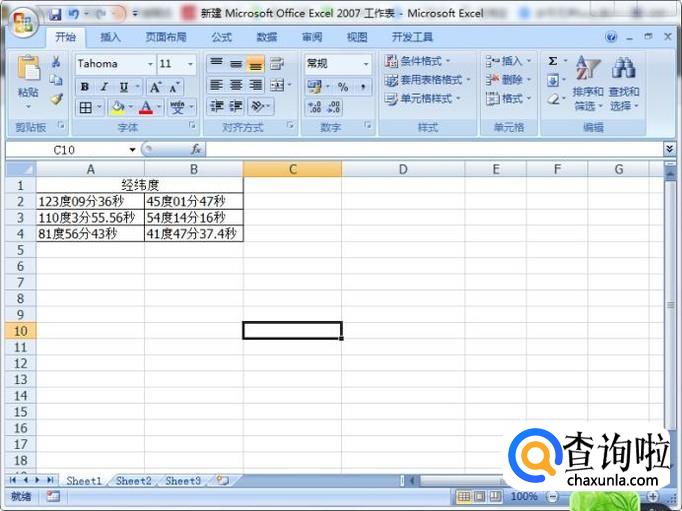Open Find & Select binoculars icon
The width and height of the screenshot is (682, 511).
point(624,82)
